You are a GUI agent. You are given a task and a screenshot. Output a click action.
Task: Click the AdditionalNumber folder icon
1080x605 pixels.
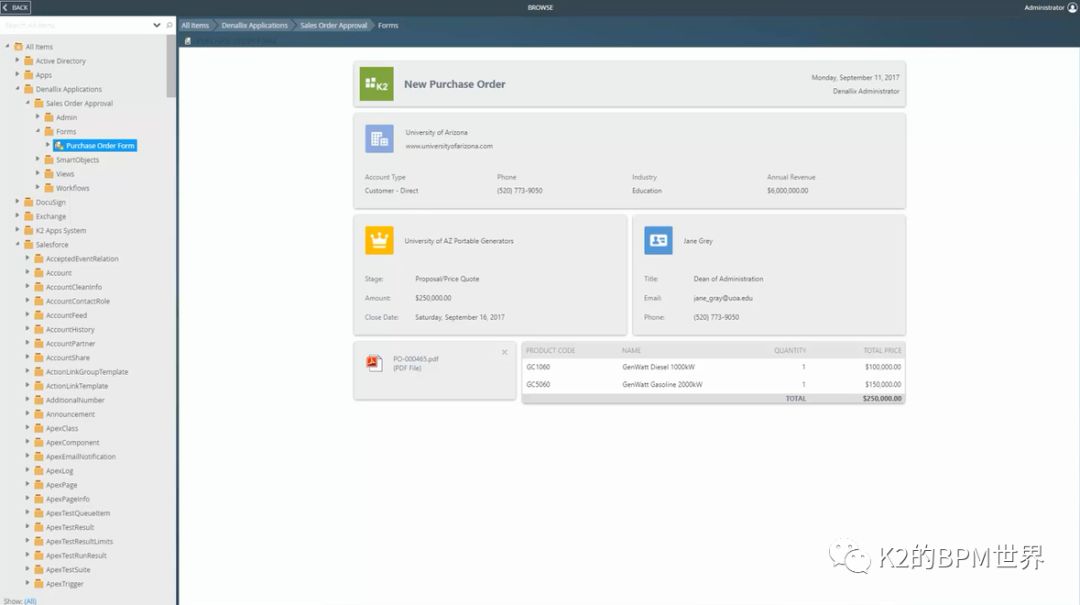[39, 400]
